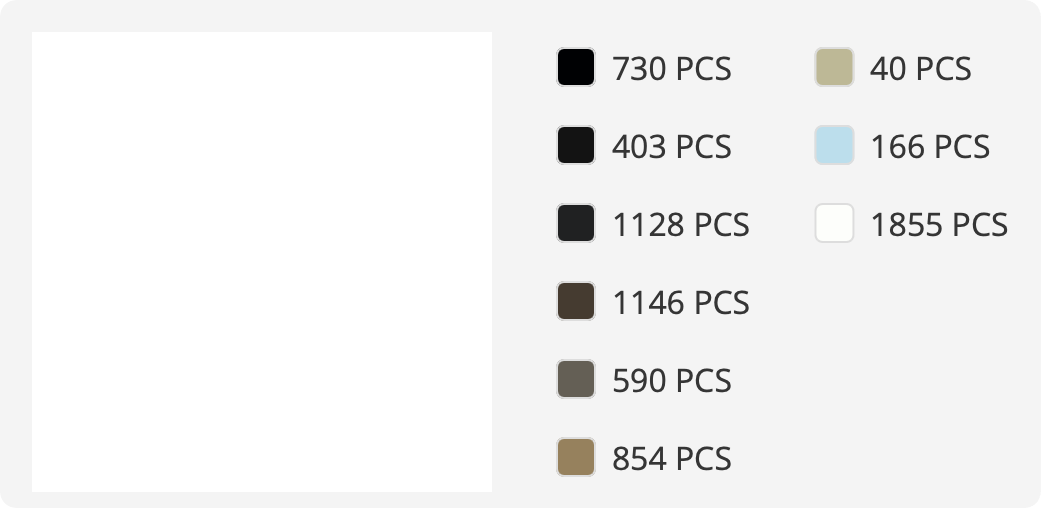Viewport: 1042px width, 508px height.
Task: Click the 40 PCS label
Action: coord(920,68)
